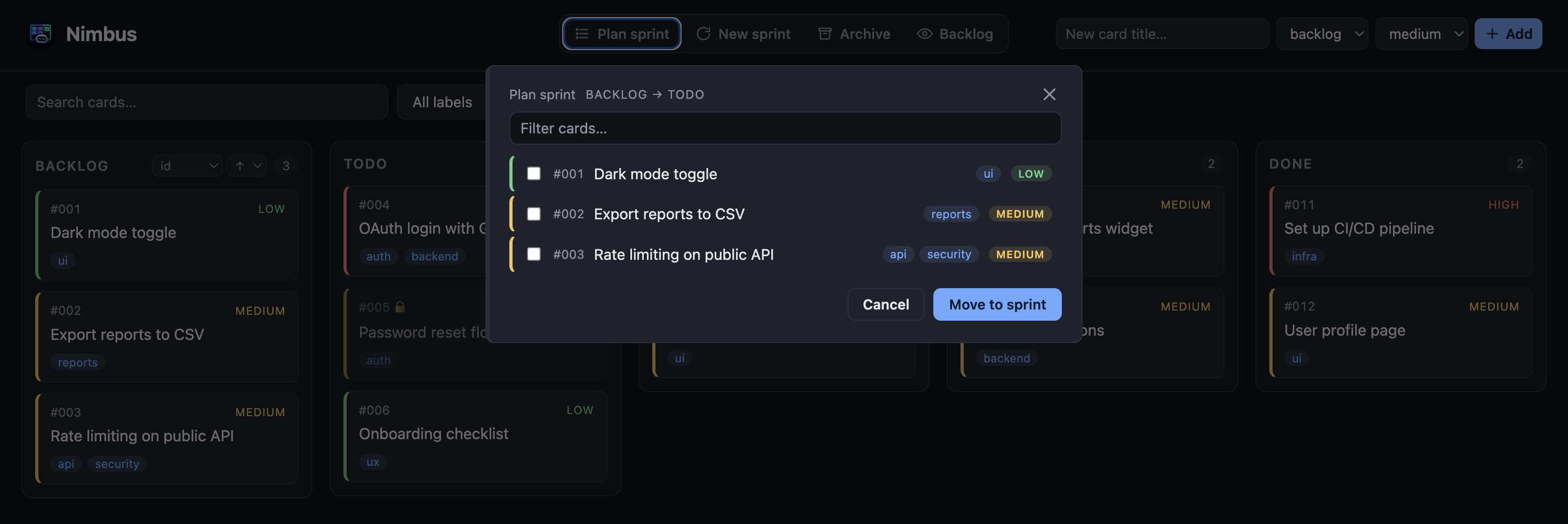Image resolution: width=1568 pixels, height=524 pixels.
Task: Click the Dark mode toggle title in dialog
Action: (655, 173)
